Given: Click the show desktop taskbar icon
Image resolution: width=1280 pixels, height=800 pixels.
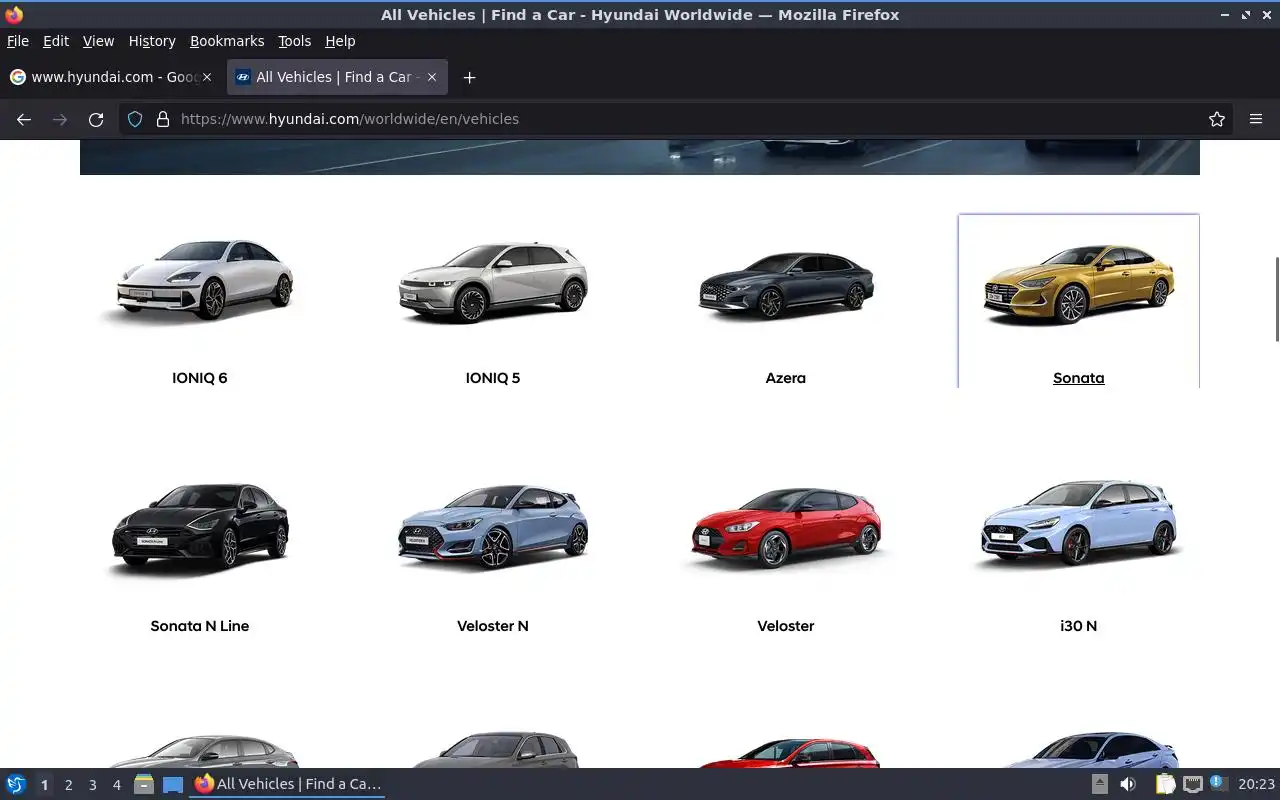Looking at the screenshot, I should point(173,785).
